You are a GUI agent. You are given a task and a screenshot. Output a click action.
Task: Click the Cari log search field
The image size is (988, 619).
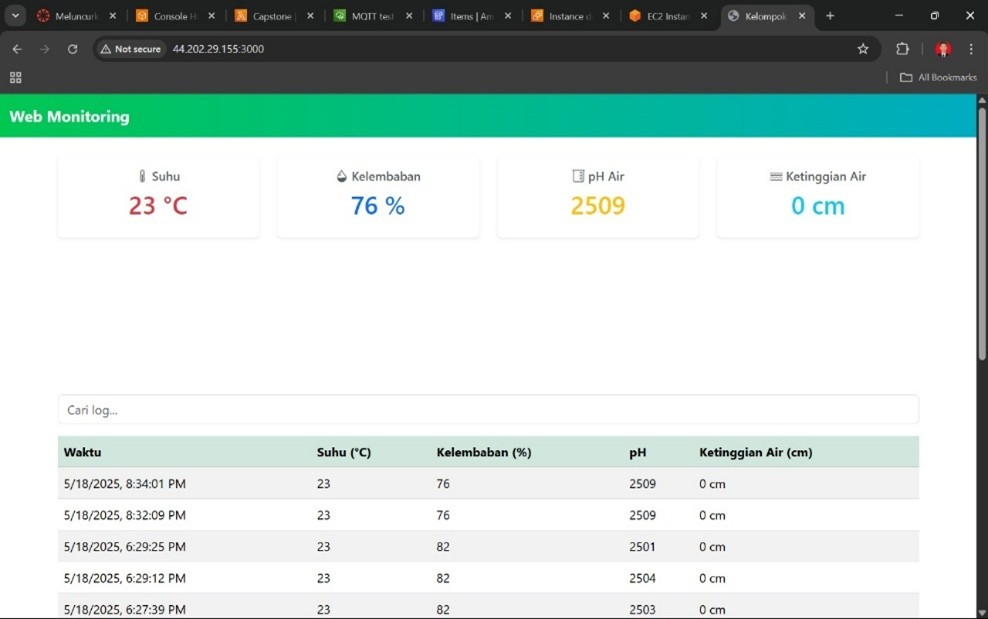pos(487,410)
